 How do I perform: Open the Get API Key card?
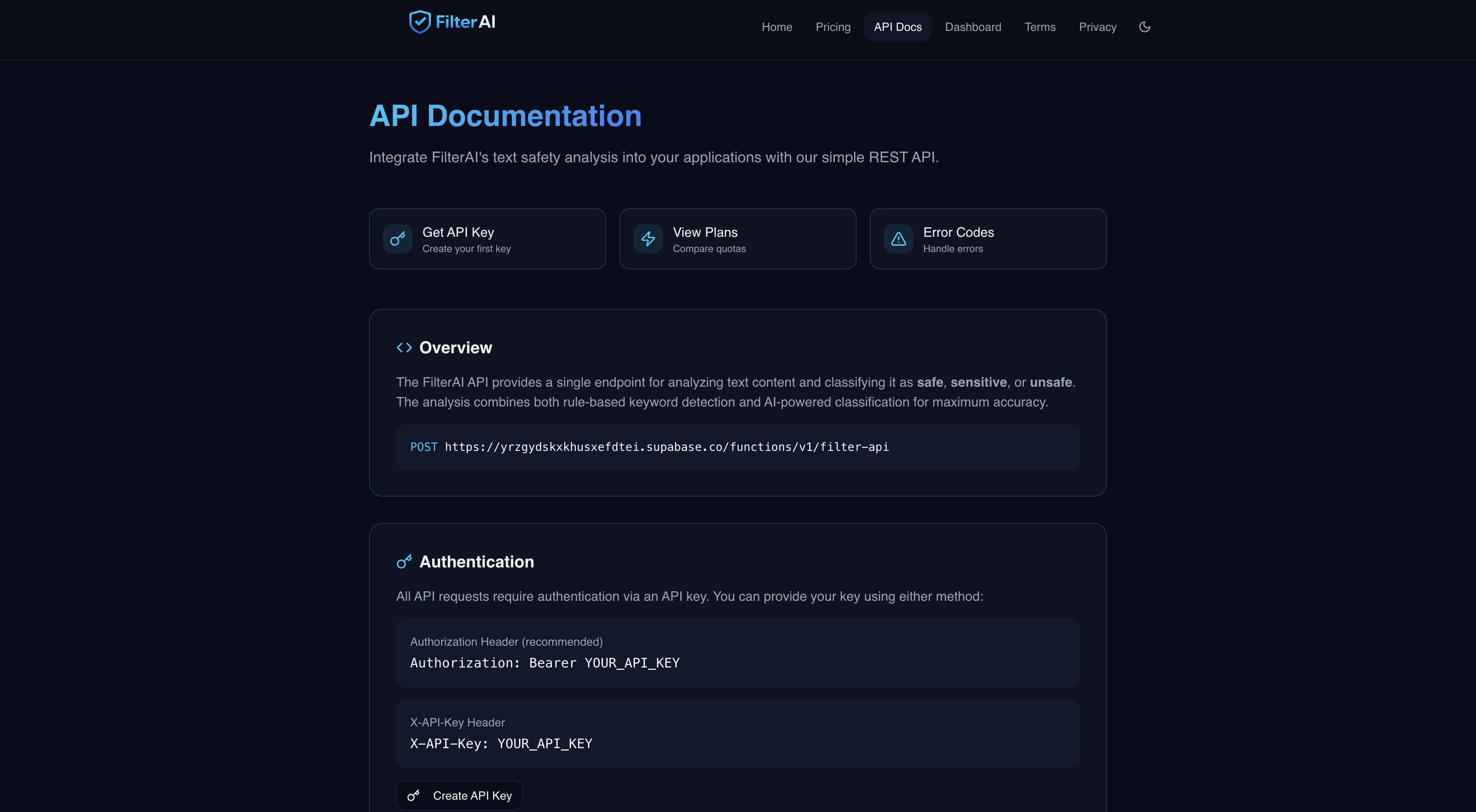coord(487,239)
